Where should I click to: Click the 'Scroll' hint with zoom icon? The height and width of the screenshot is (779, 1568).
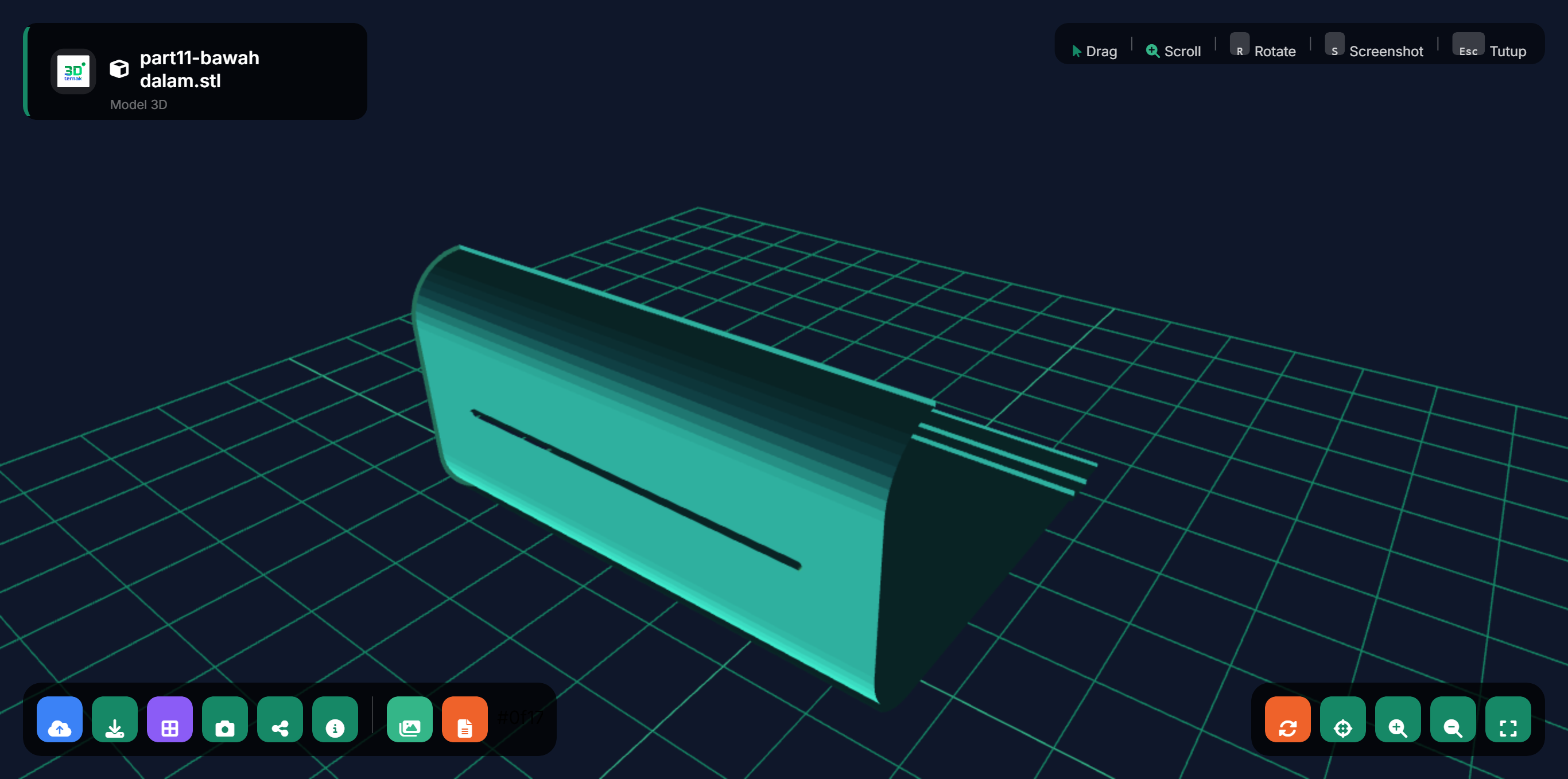1174,51
